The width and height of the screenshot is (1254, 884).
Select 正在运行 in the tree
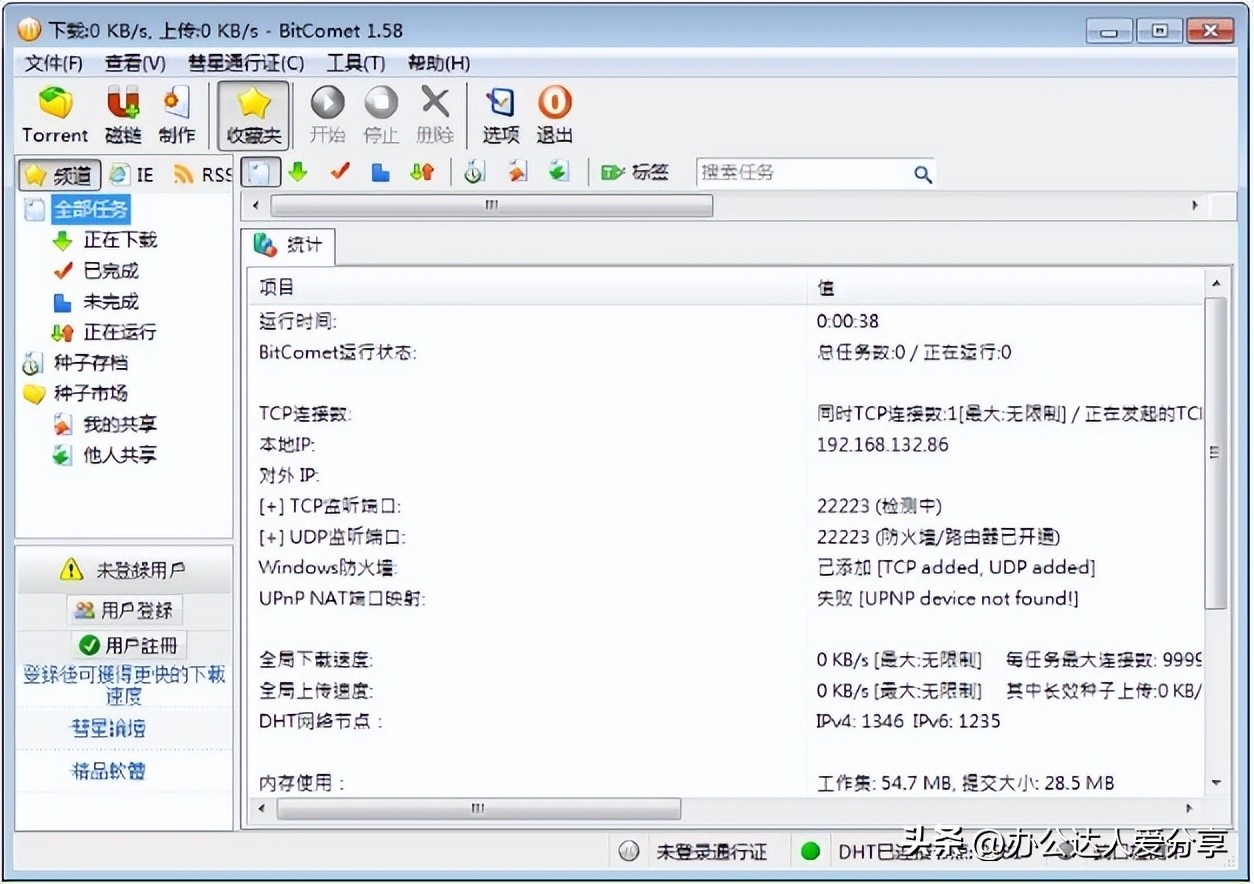120,332
